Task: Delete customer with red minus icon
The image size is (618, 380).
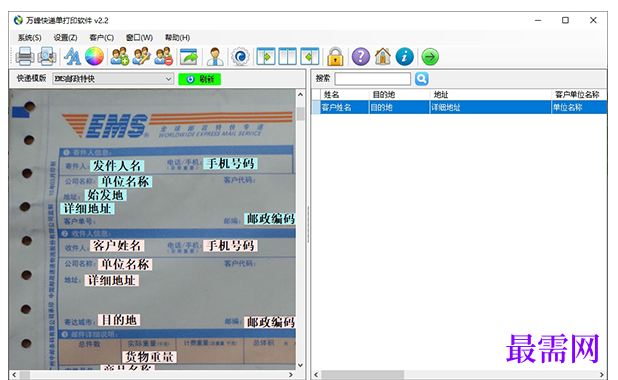Action: tap(164, 56)
